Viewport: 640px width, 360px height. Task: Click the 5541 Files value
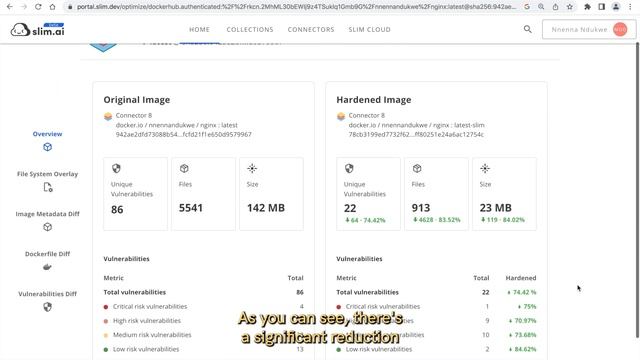click(191, 208)
